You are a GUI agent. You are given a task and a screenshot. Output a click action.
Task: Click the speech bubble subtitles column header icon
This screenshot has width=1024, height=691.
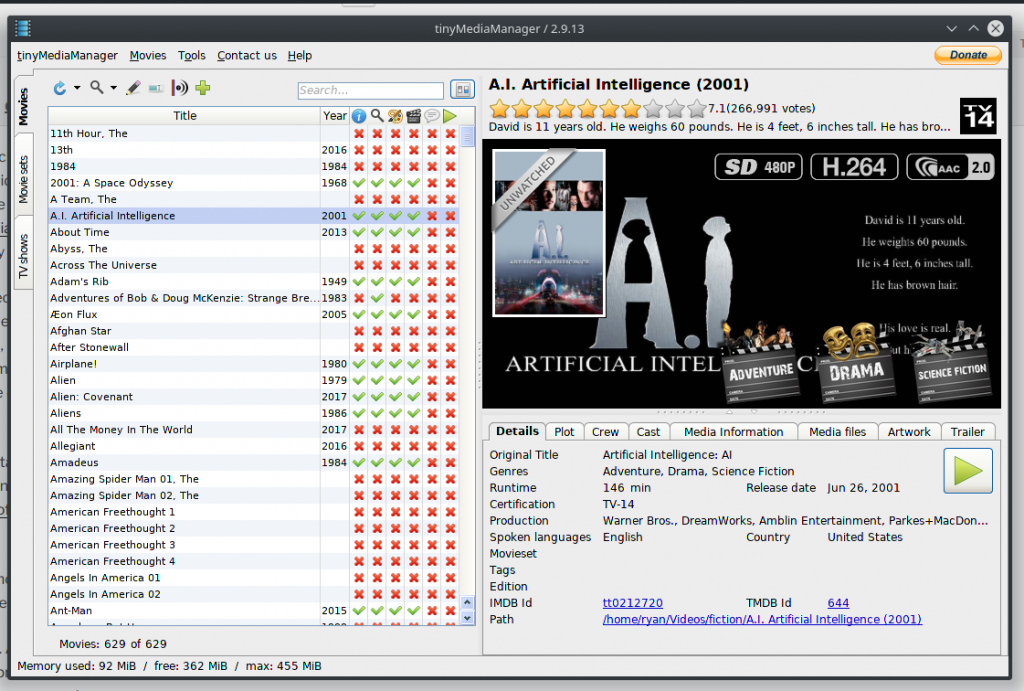point(432,116)
